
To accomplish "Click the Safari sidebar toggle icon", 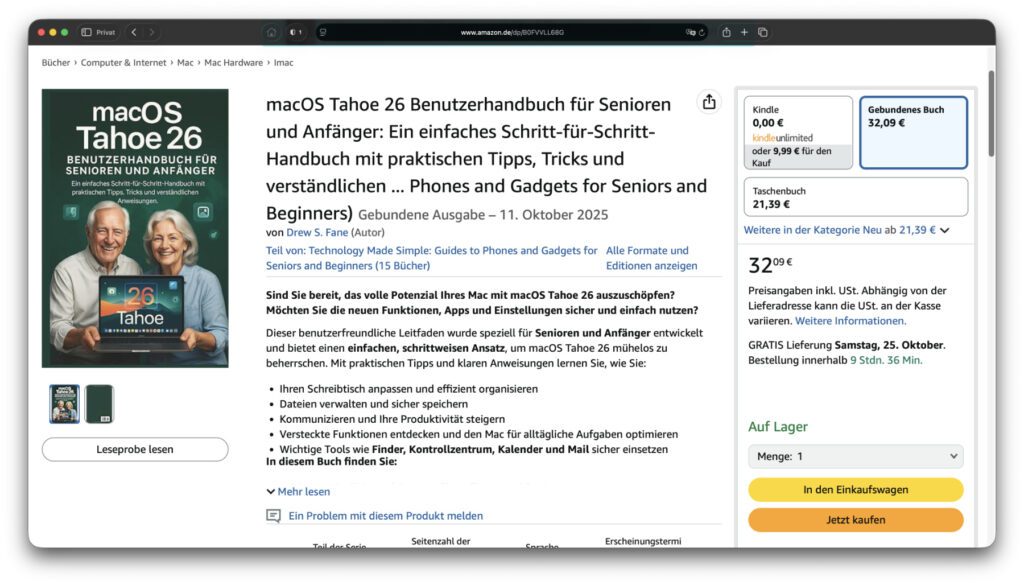I will 86,32.
